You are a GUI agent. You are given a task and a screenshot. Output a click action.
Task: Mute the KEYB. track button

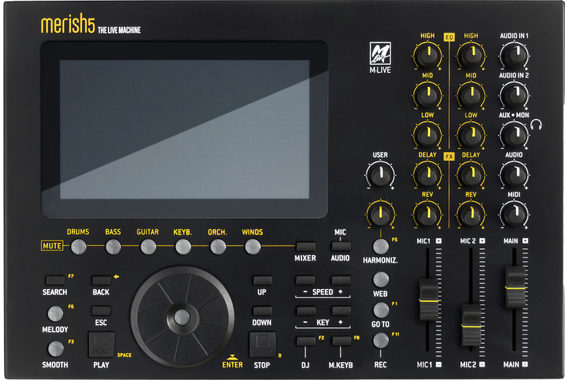(x=183, y=247)
